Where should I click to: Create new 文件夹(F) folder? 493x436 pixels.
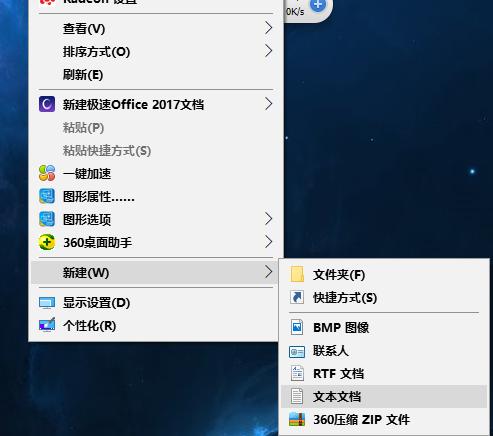tap(384, 274)
